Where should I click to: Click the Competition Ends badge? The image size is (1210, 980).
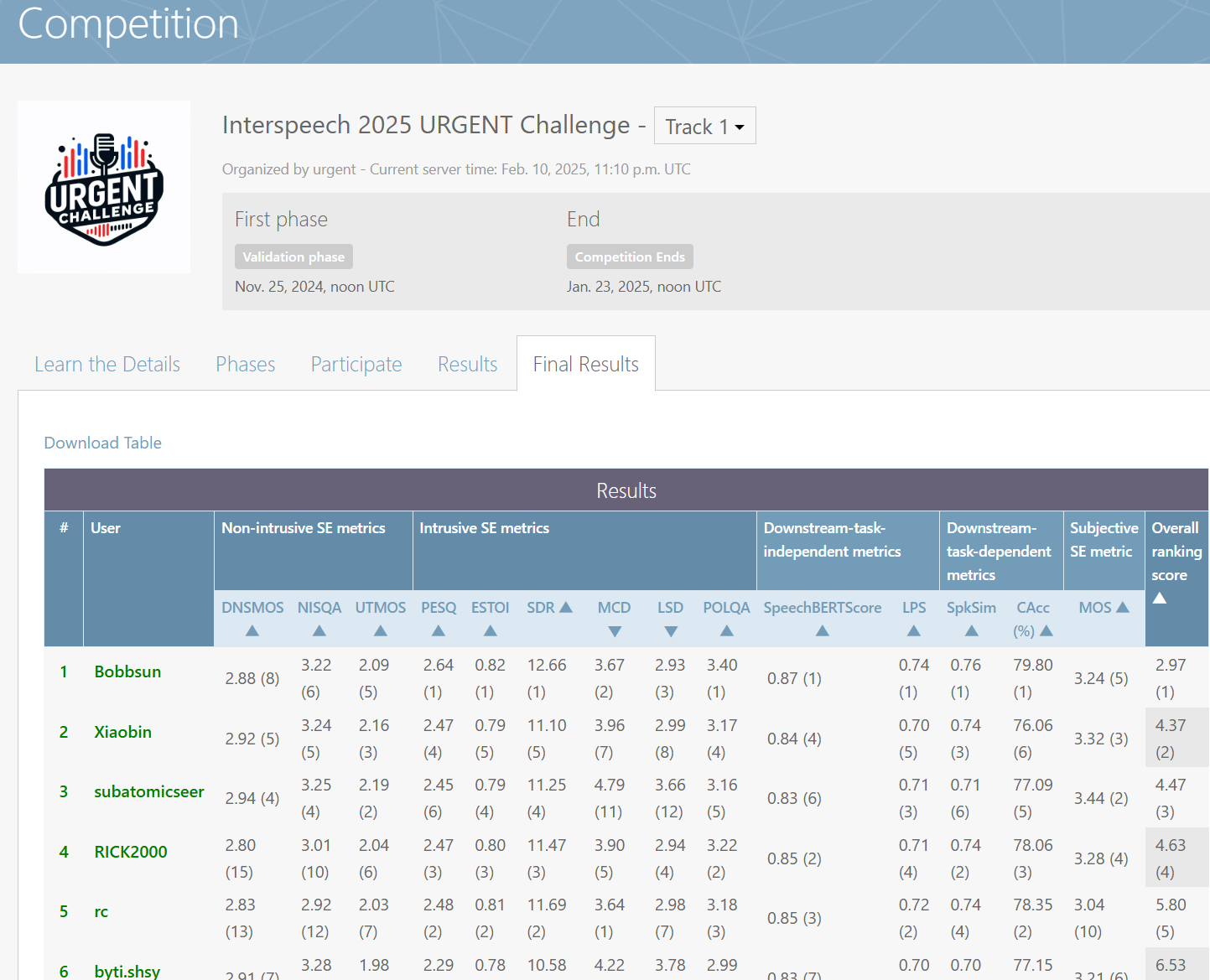click(630, 257)
